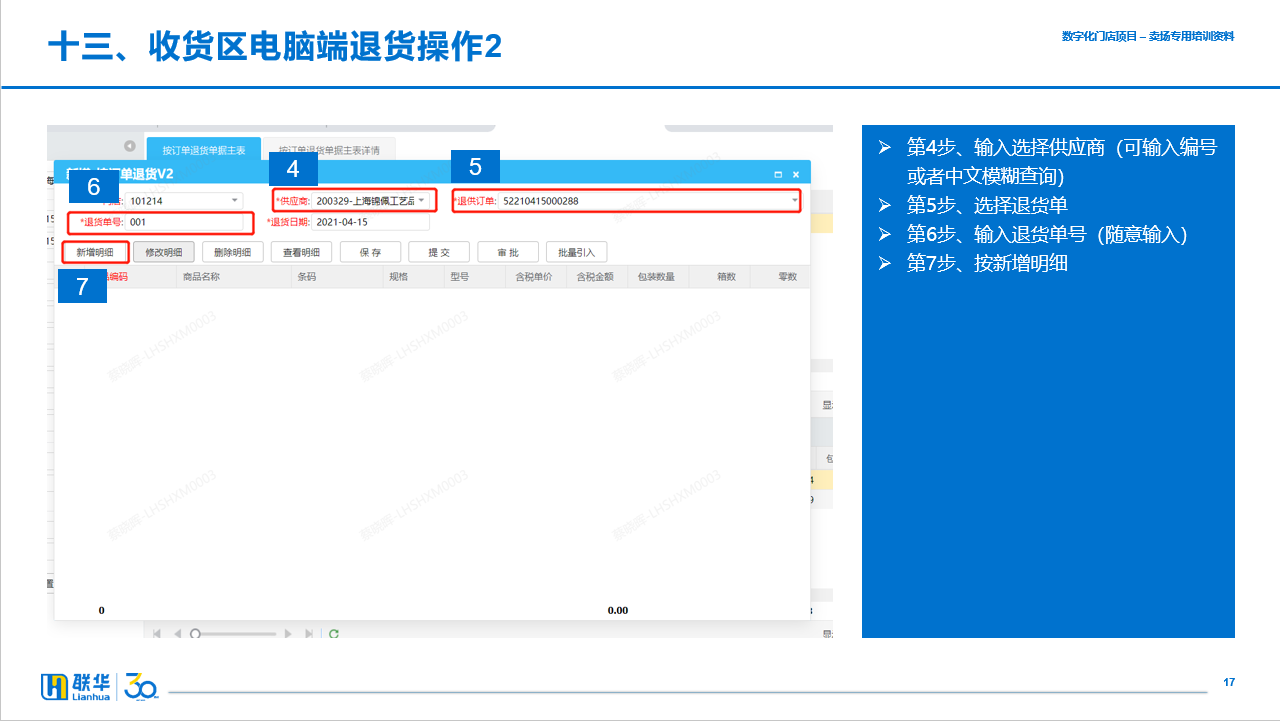Click the 查看明细 button
1280x721 pixels.
pos(302,252)
